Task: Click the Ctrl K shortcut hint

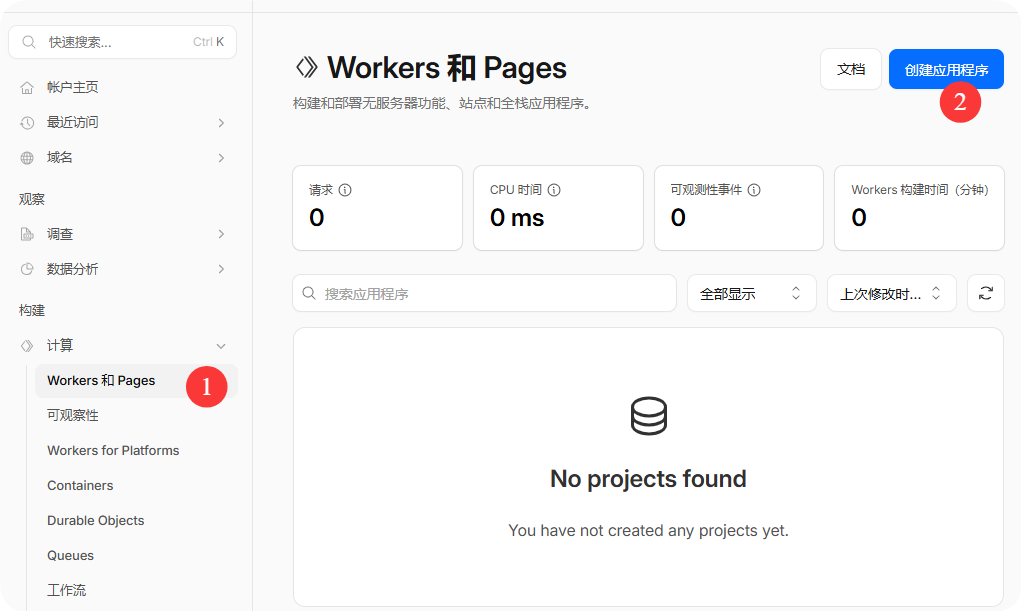Action: 208,42
